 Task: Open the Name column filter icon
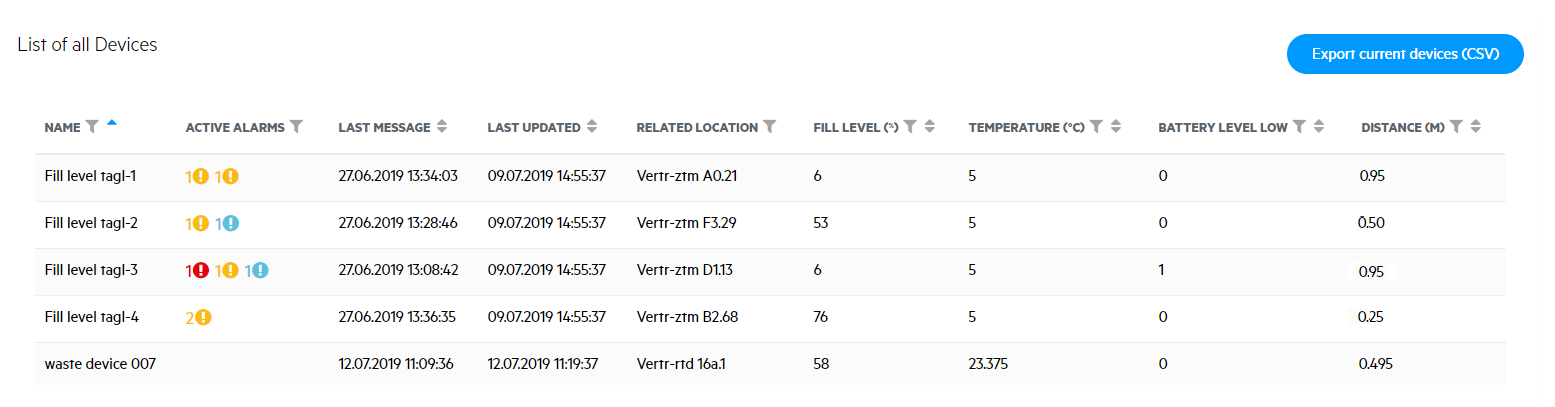pyautogui.click(x=92, y=127)
